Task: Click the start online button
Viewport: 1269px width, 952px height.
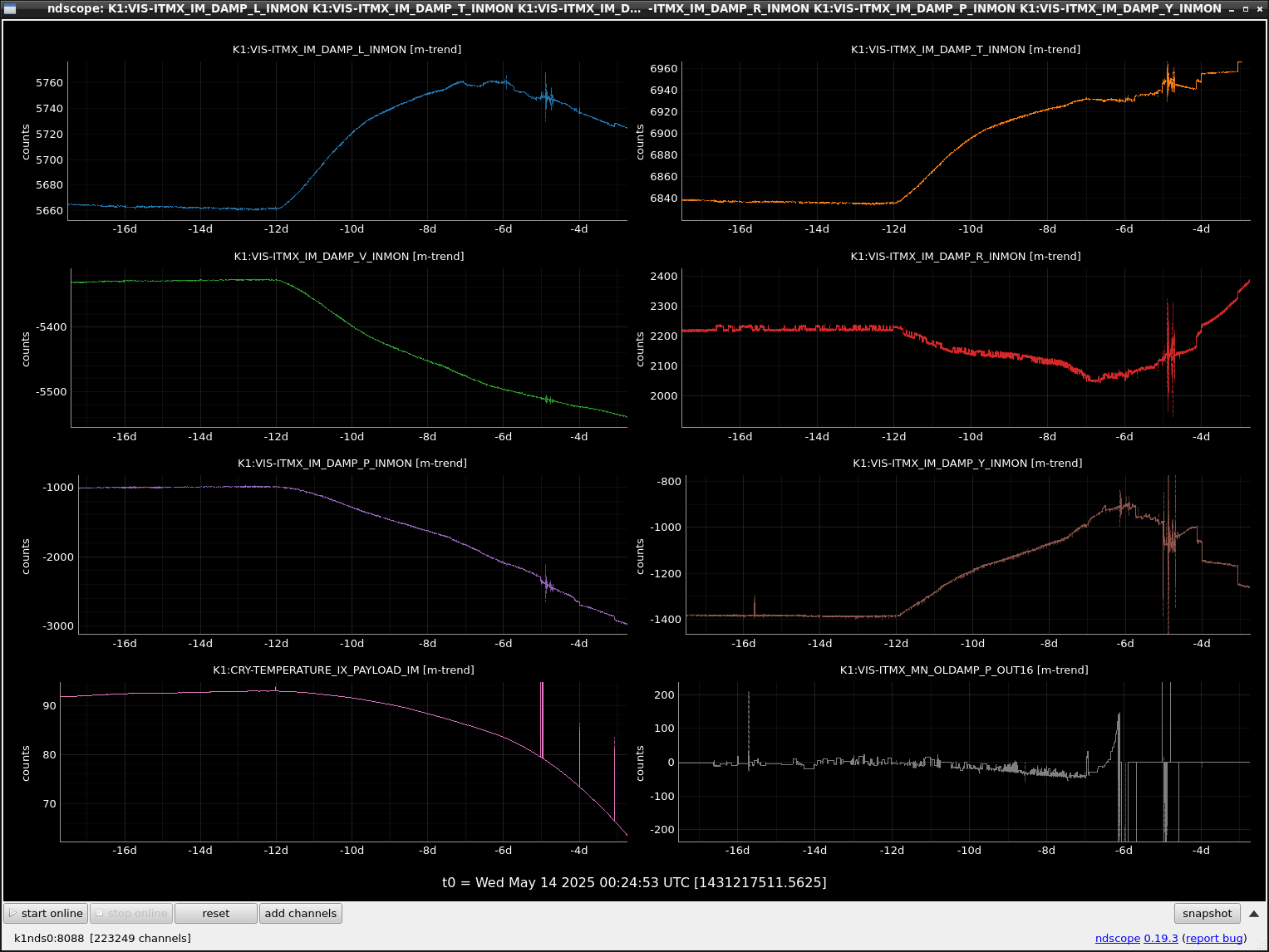Action: pos(46,913)
